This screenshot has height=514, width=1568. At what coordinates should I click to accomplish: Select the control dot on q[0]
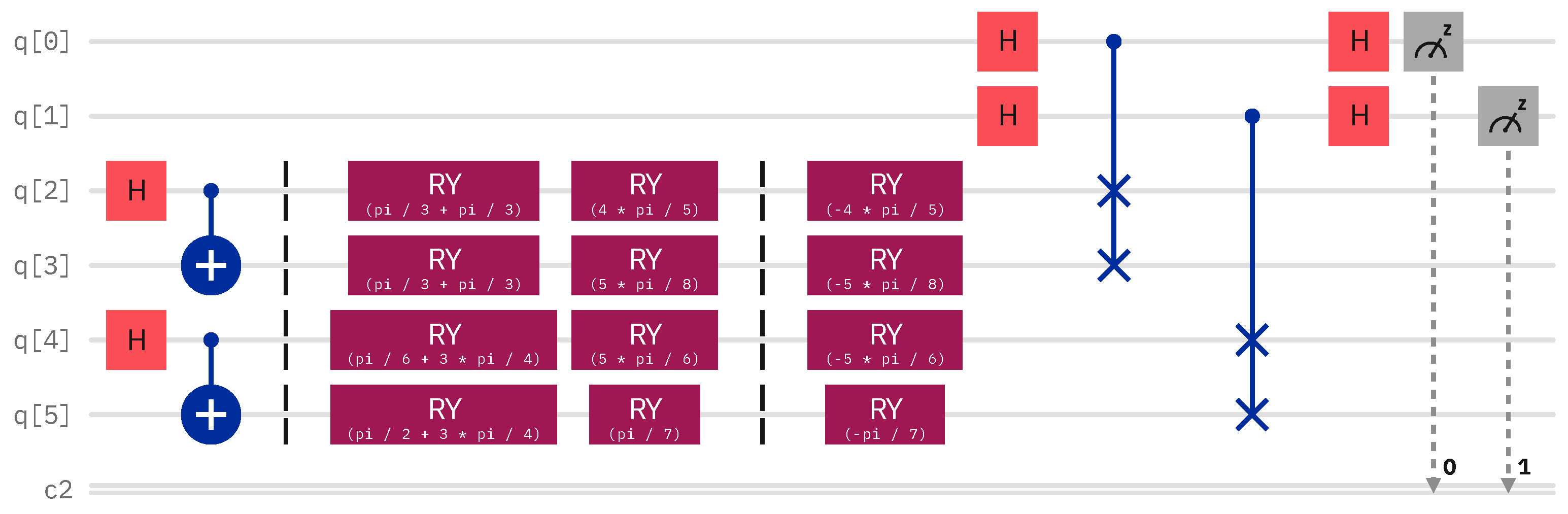pyautogui.click(x=1113, y=42)
